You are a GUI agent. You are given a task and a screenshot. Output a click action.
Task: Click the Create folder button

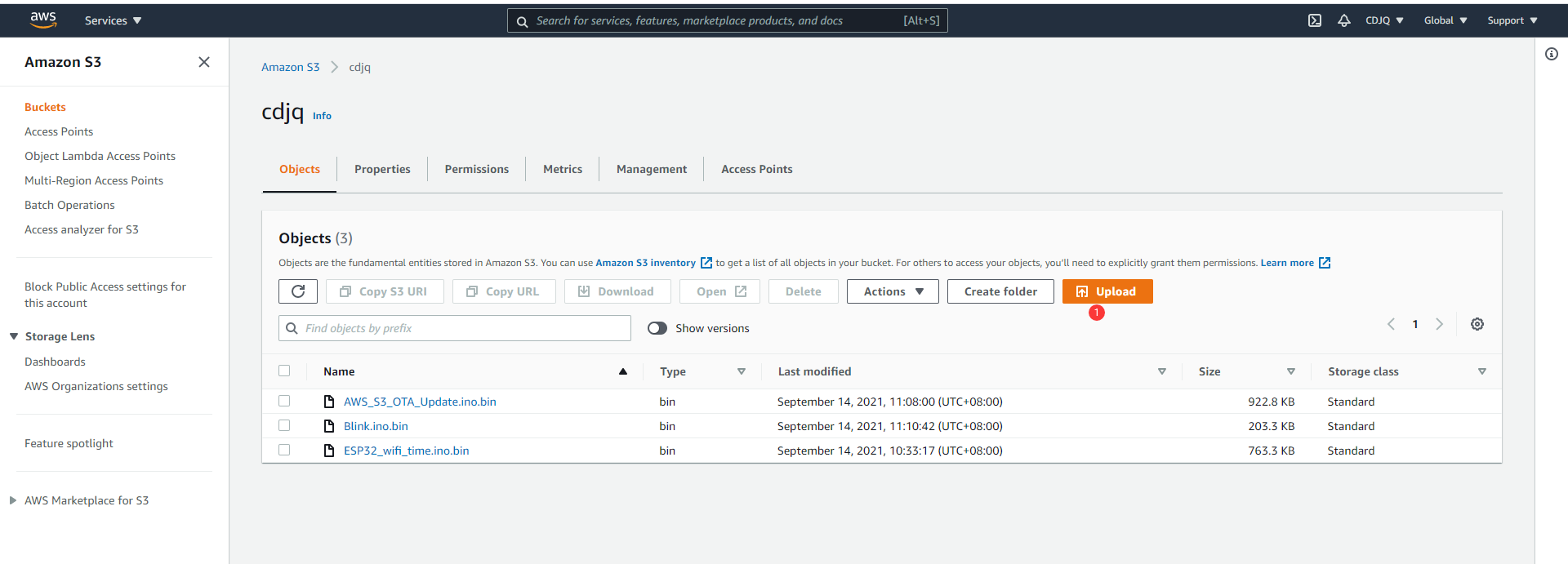click(x=1000, y=291)
